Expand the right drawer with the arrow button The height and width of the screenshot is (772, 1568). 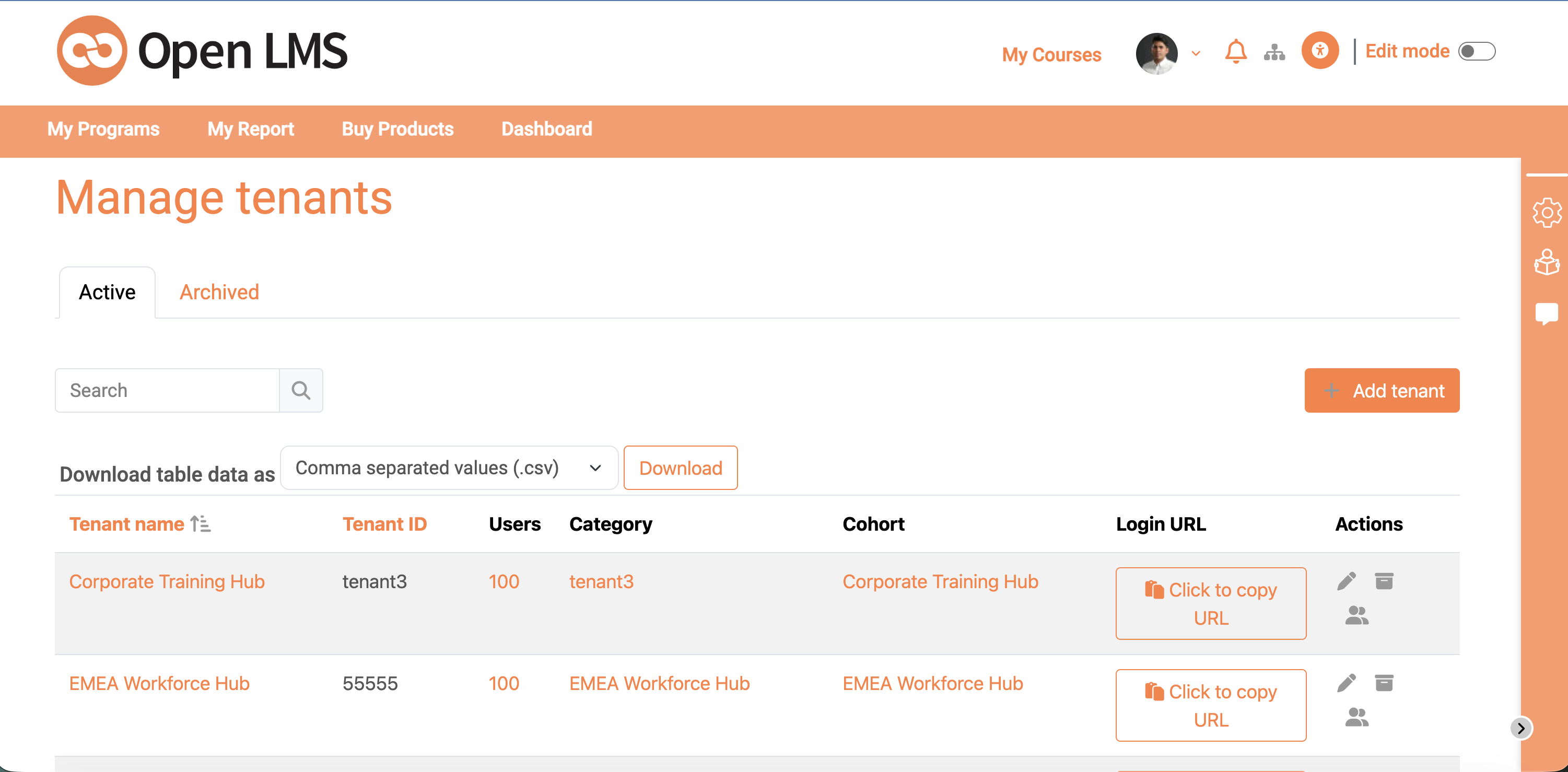point(1521,728)
